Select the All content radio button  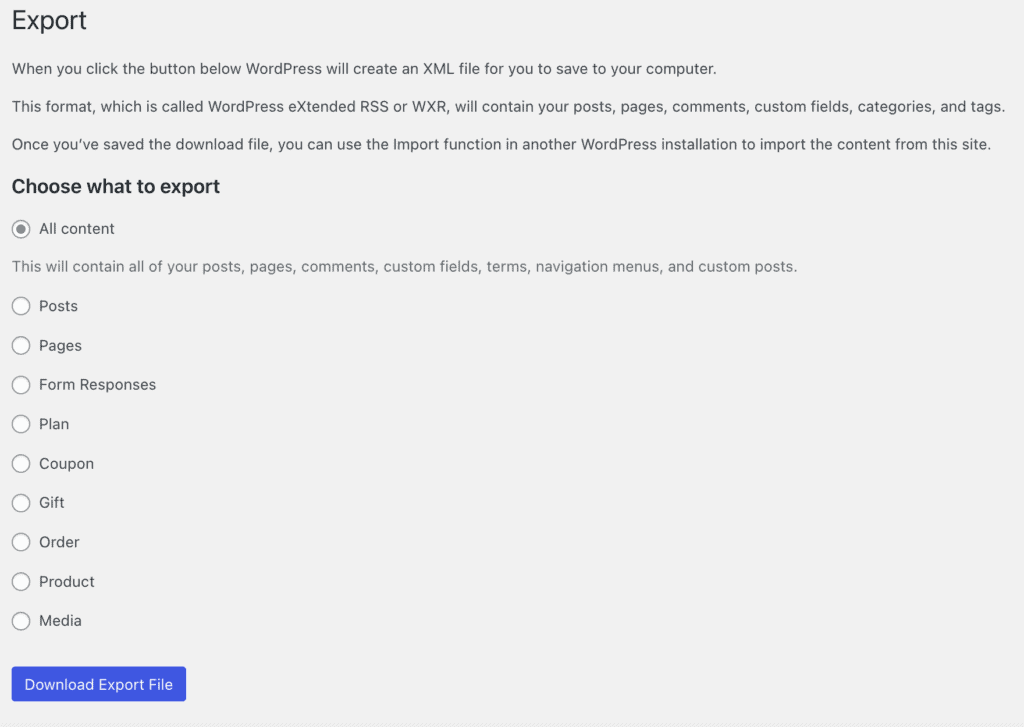21,229
